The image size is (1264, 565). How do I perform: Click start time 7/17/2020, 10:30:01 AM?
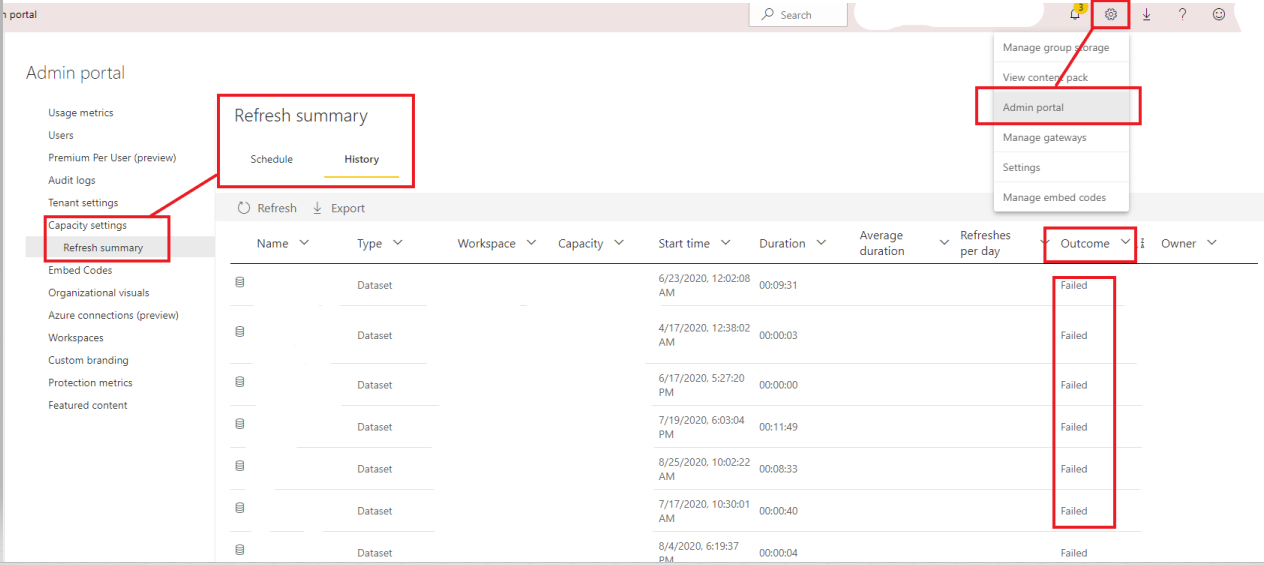[703, 511]
